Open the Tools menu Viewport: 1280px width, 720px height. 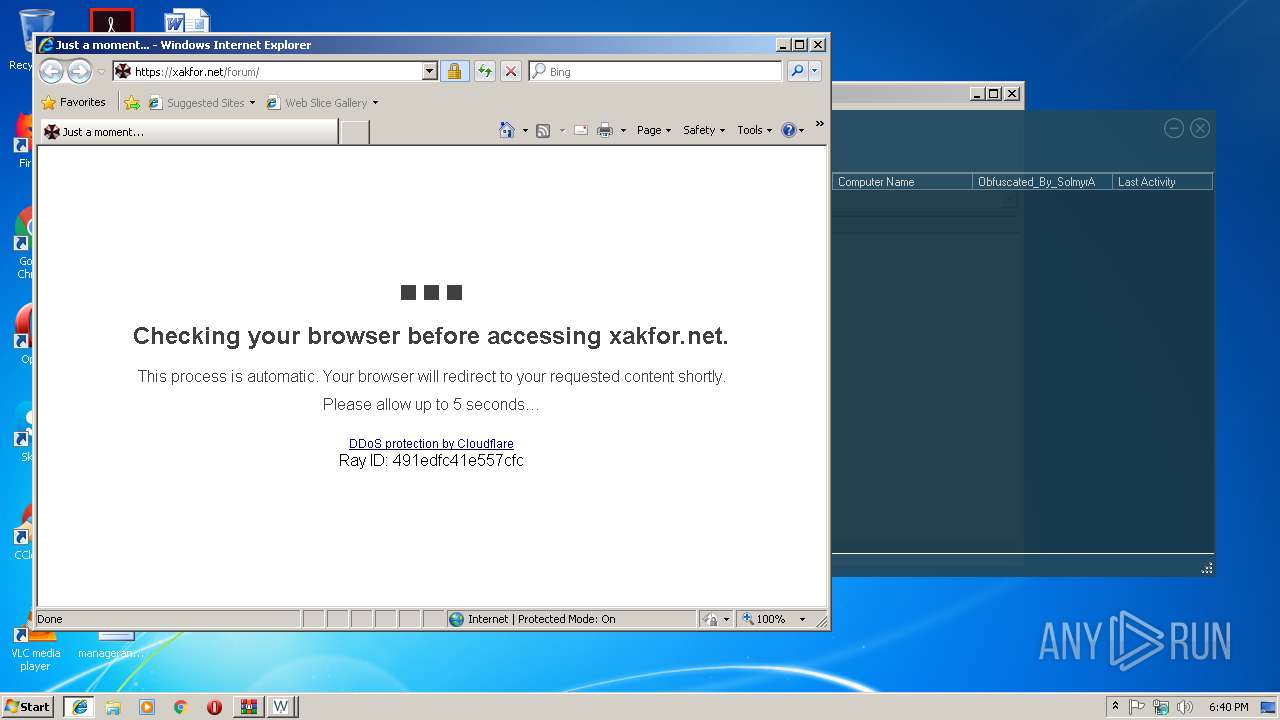point(755,130)
